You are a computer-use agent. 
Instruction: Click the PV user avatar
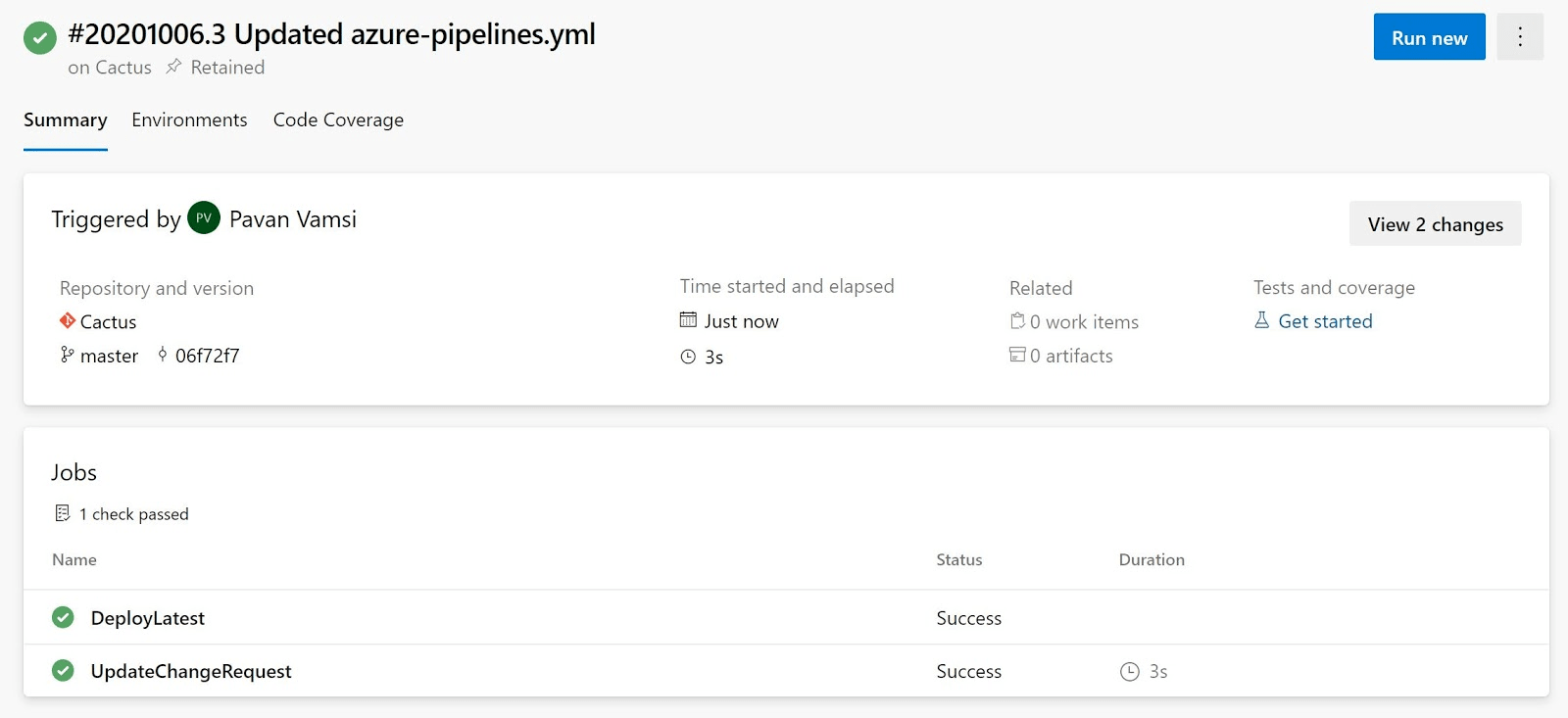[x=204, y=218]
